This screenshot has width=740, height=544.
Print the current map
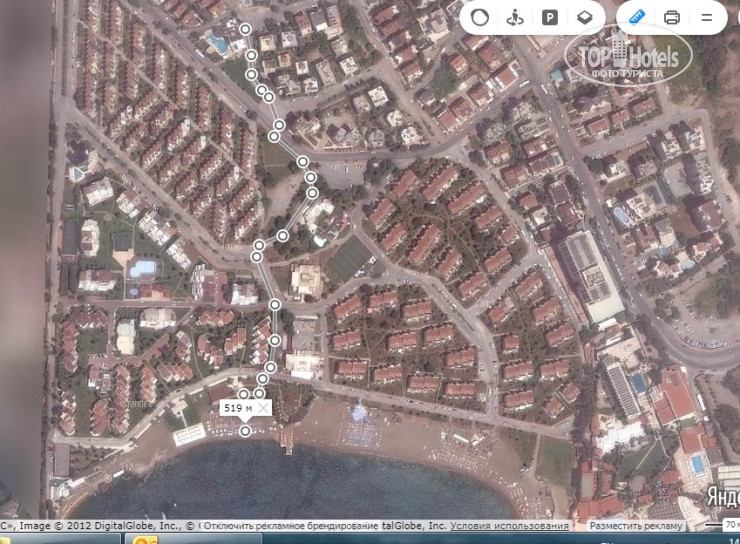672,17
